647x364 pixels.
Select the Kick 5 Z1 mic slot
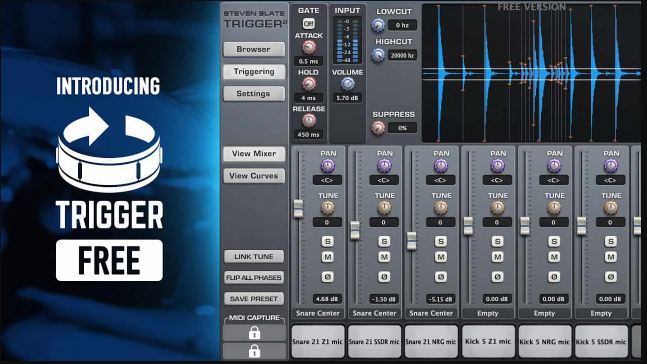click(x=488, y=341)
